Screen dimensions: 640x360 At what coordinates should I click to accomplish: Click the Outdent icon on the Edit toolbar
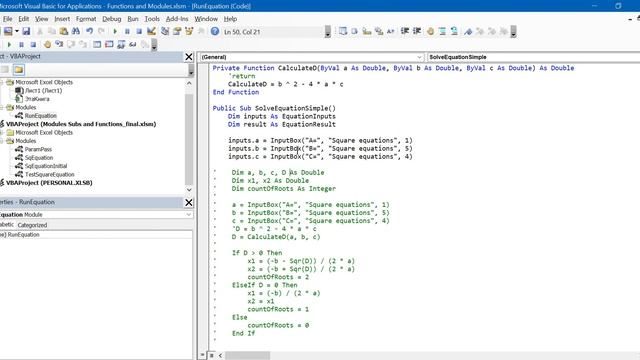point(417,31)
